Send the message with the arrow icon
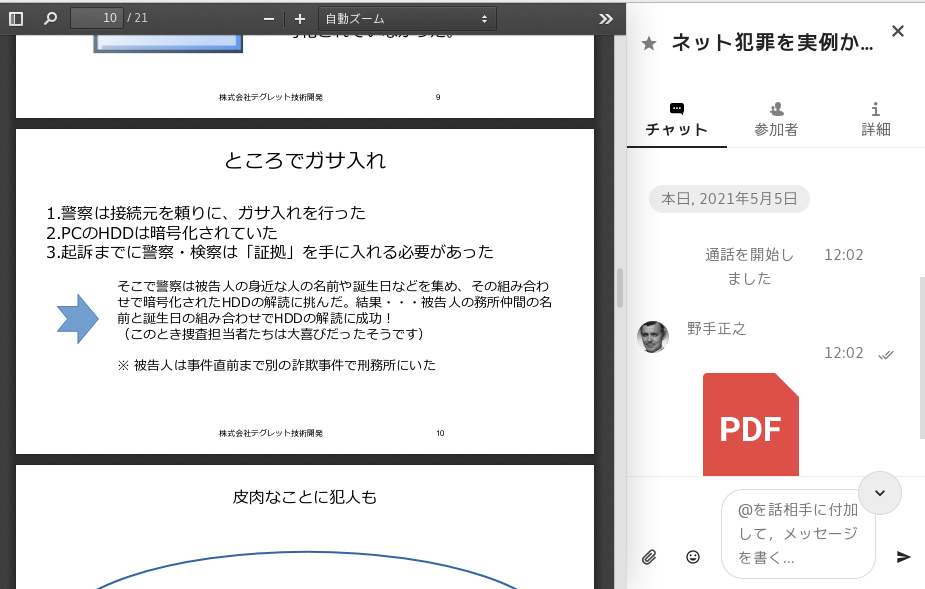This screenshot has height=589, width=925. click(903, 557)
